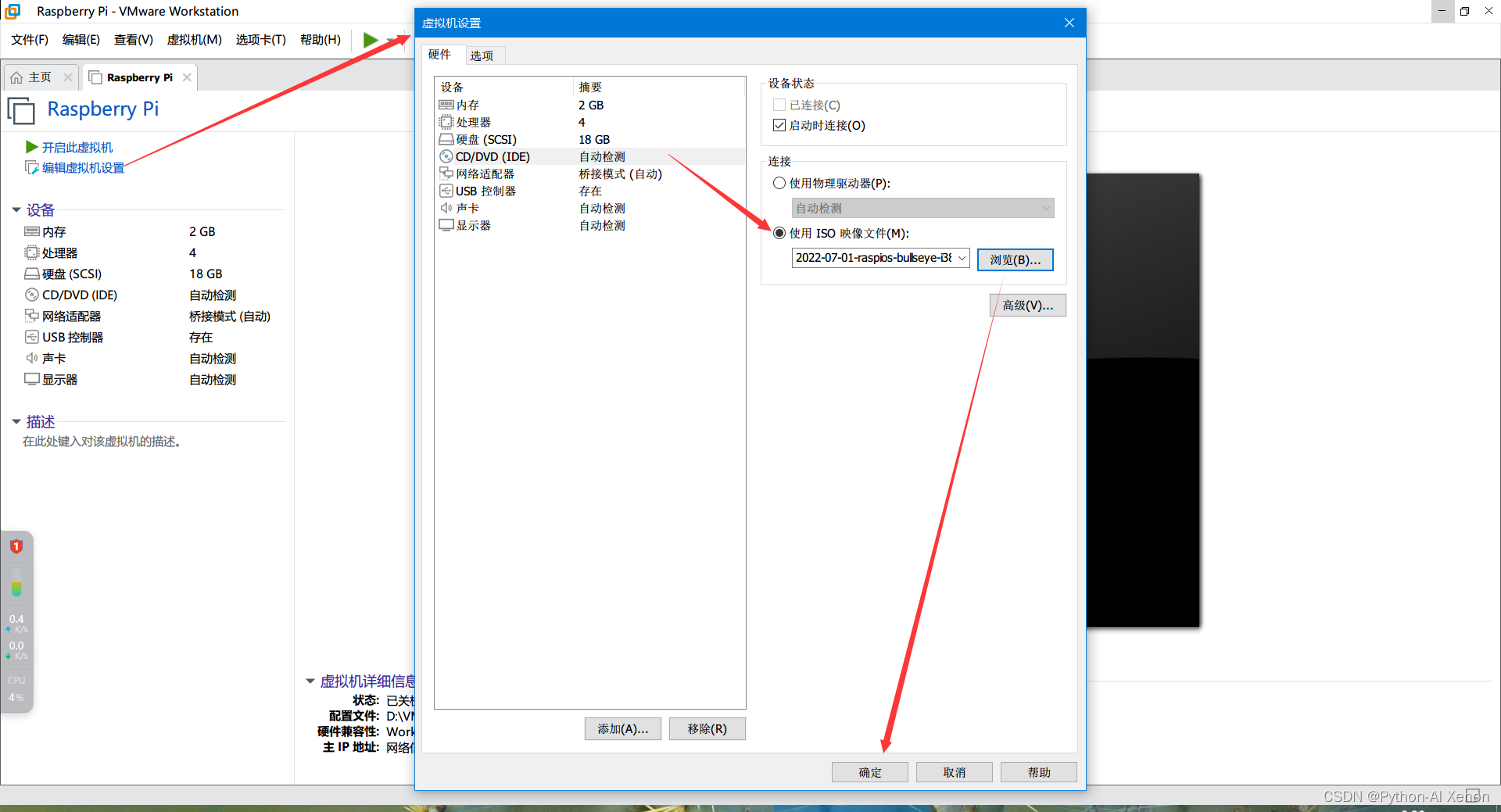The image size is (1501, 812).
Task: Collapse the 虚拟机详细信息 section
Action: point(310,681)
